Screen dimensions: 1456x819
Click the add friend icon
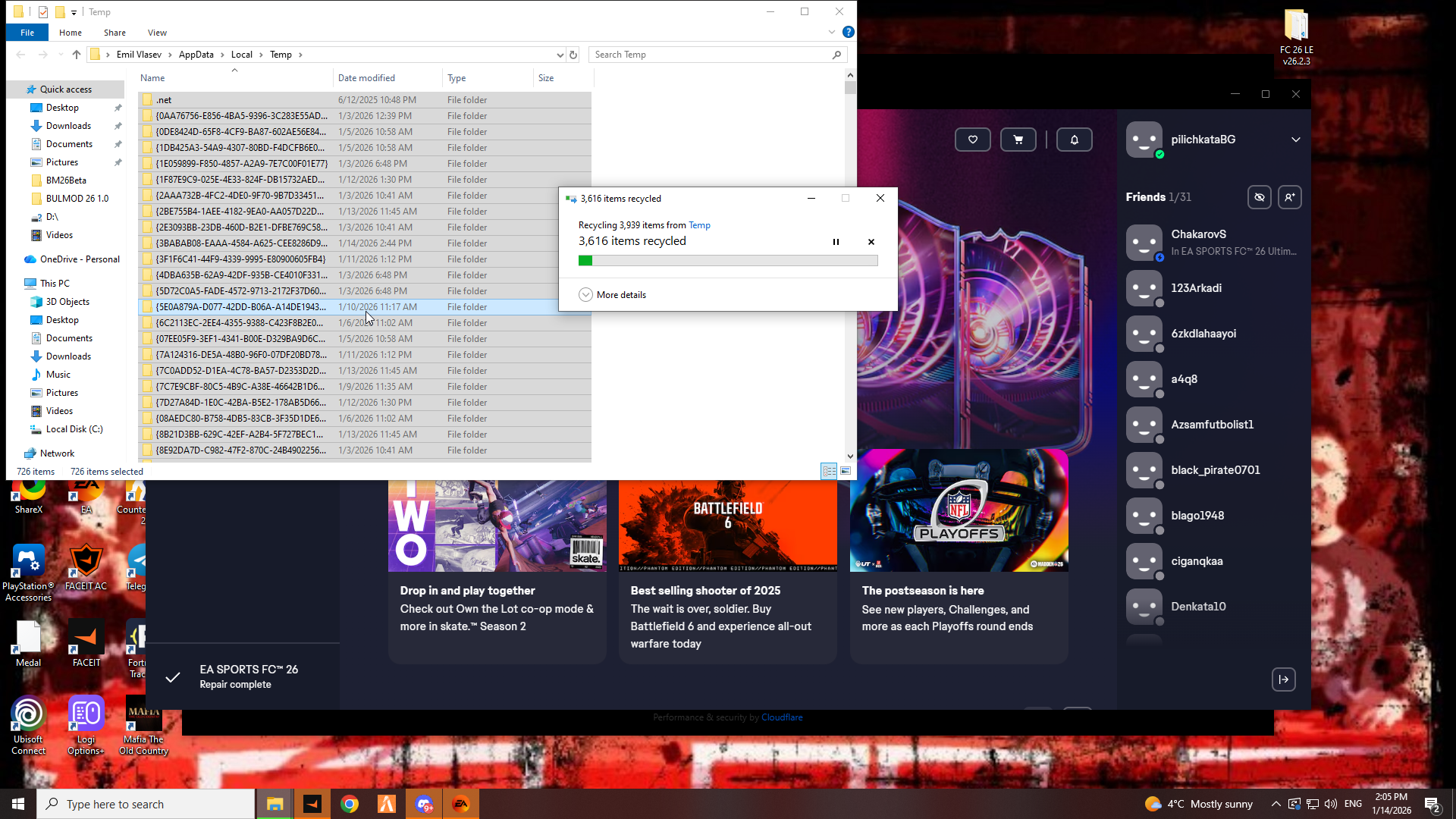[1289, 197]
